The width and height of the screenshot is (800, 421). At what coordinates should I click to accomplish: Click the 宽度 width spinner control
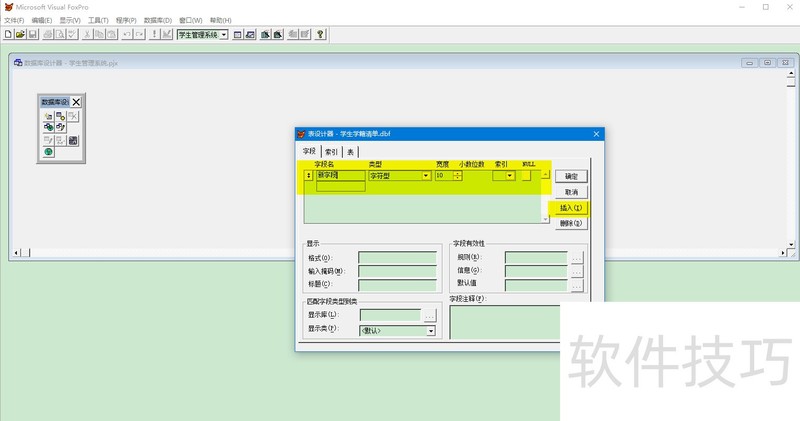click(x=457, y=175)
